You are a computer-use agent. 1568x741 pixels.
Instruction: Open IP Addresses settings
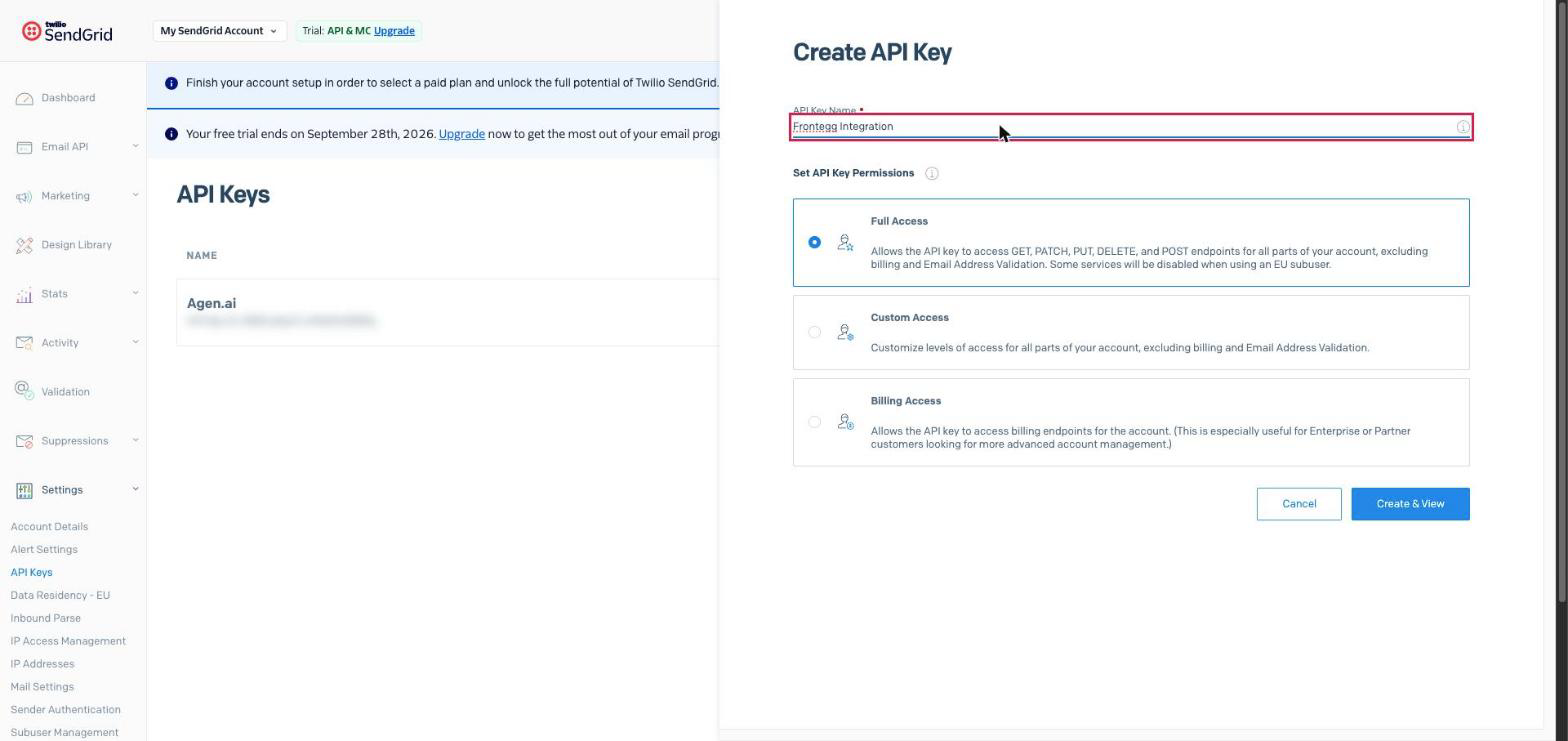(42, 665)
